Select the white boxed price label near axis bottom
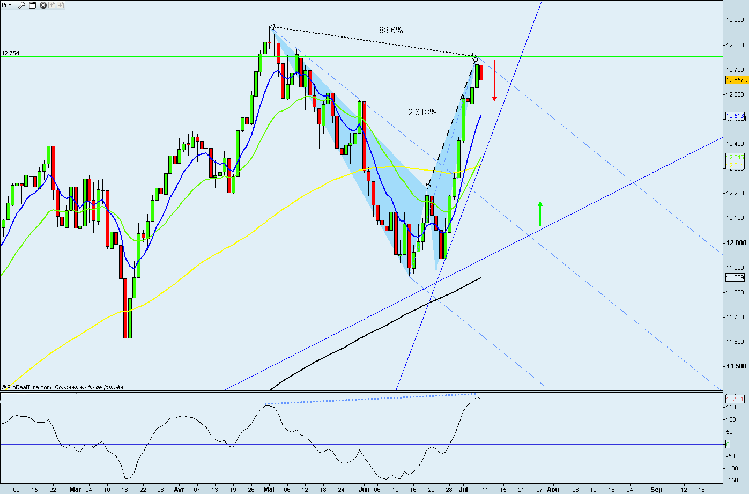 coord(735,277)
